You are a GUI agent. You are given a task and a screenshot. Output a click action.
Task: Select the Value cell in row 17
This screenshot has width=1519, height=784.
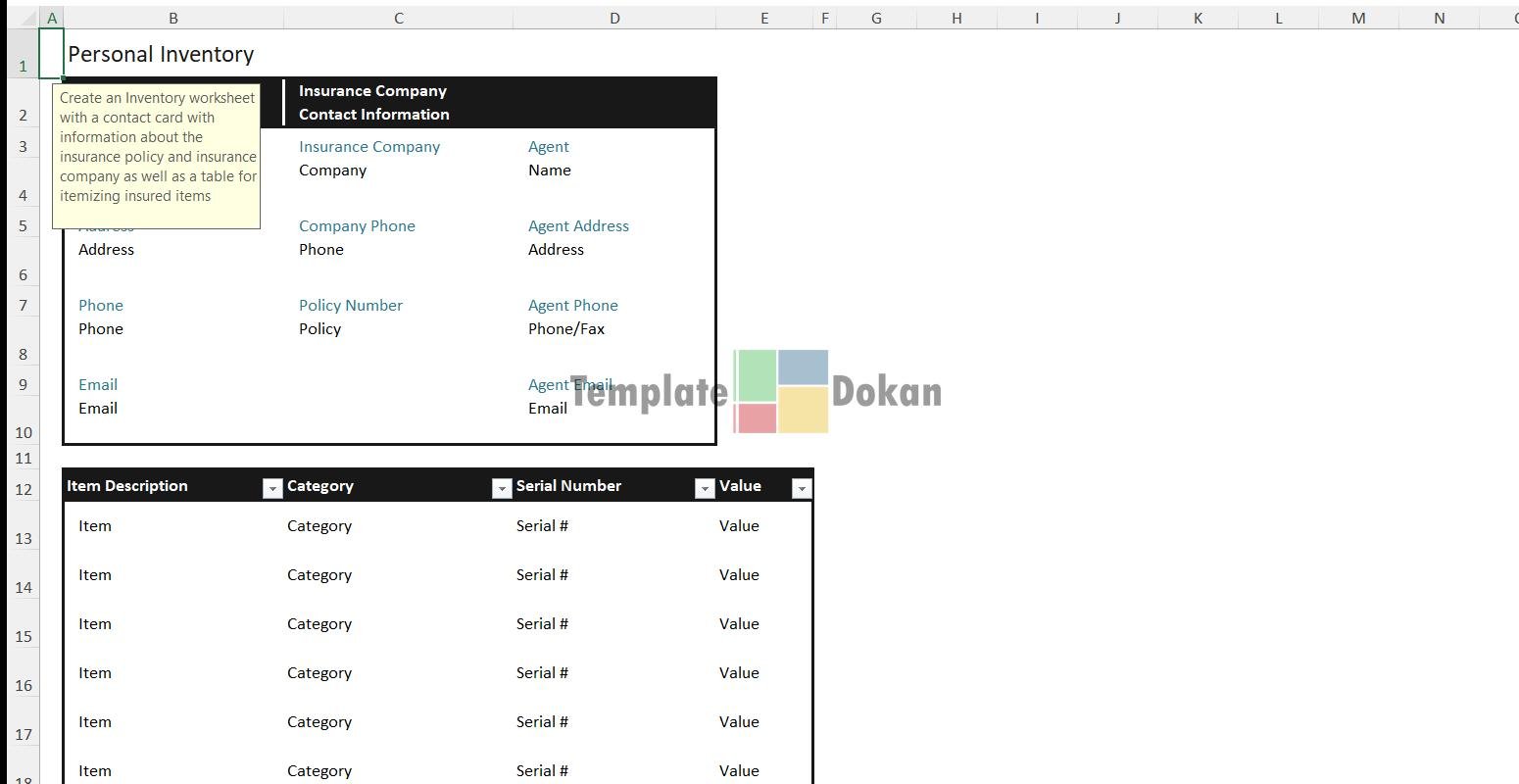click(739, 722)
